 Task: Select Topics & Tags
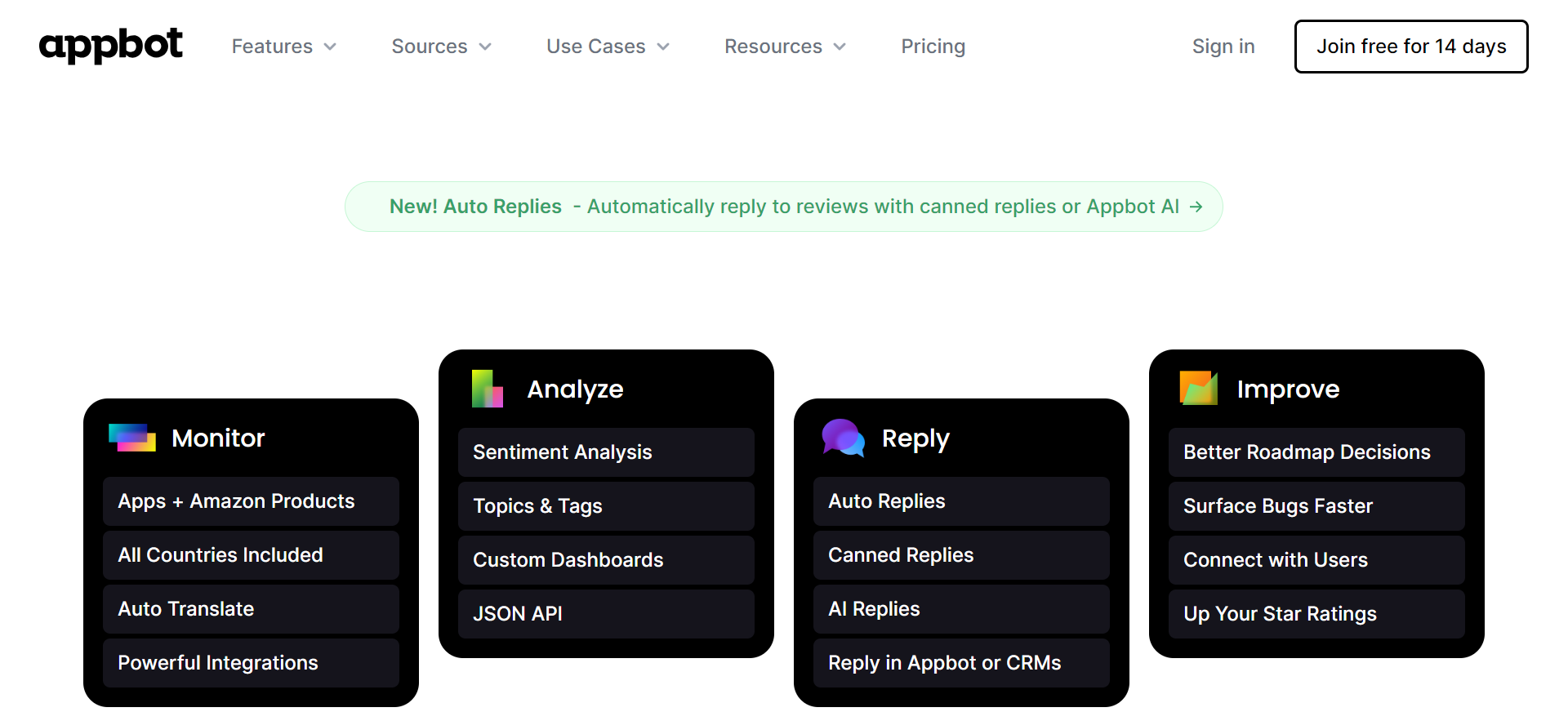(x=606, y=506)
